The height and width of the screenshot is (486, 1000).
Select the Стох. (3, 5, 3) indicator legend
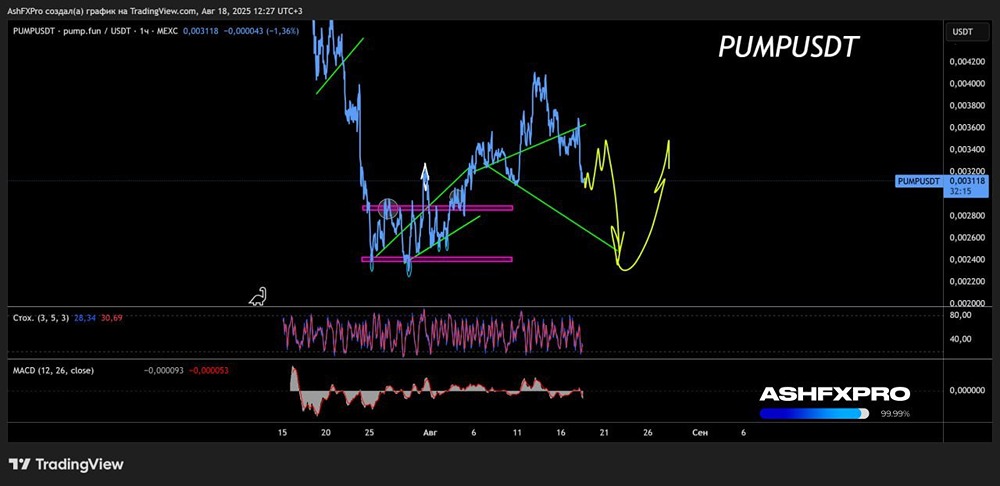pyautogui.click(x=41, y=317)
